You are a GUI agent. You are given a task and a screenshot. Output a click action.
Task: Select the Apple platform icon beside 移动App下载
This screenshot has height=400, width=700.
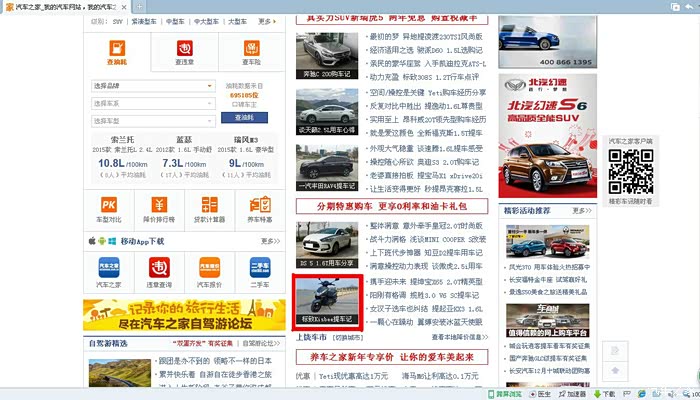(92, 241)
